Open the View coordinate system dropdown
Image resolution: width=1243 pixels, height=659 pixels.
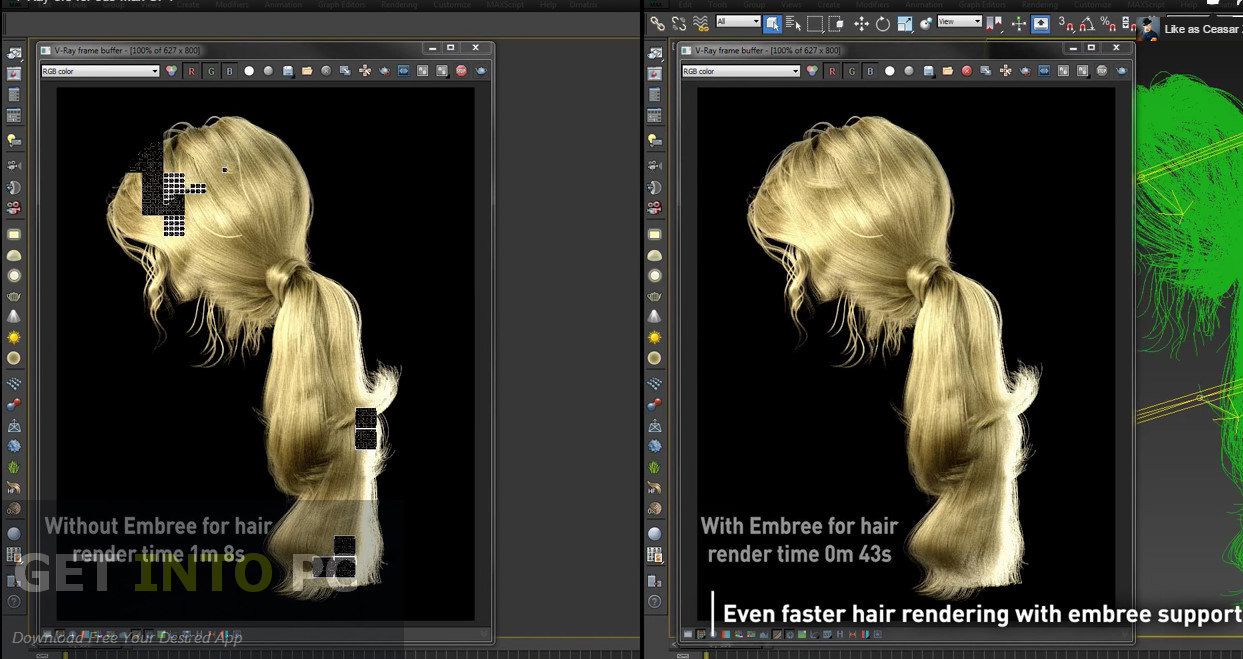click(x=960, y=21)
